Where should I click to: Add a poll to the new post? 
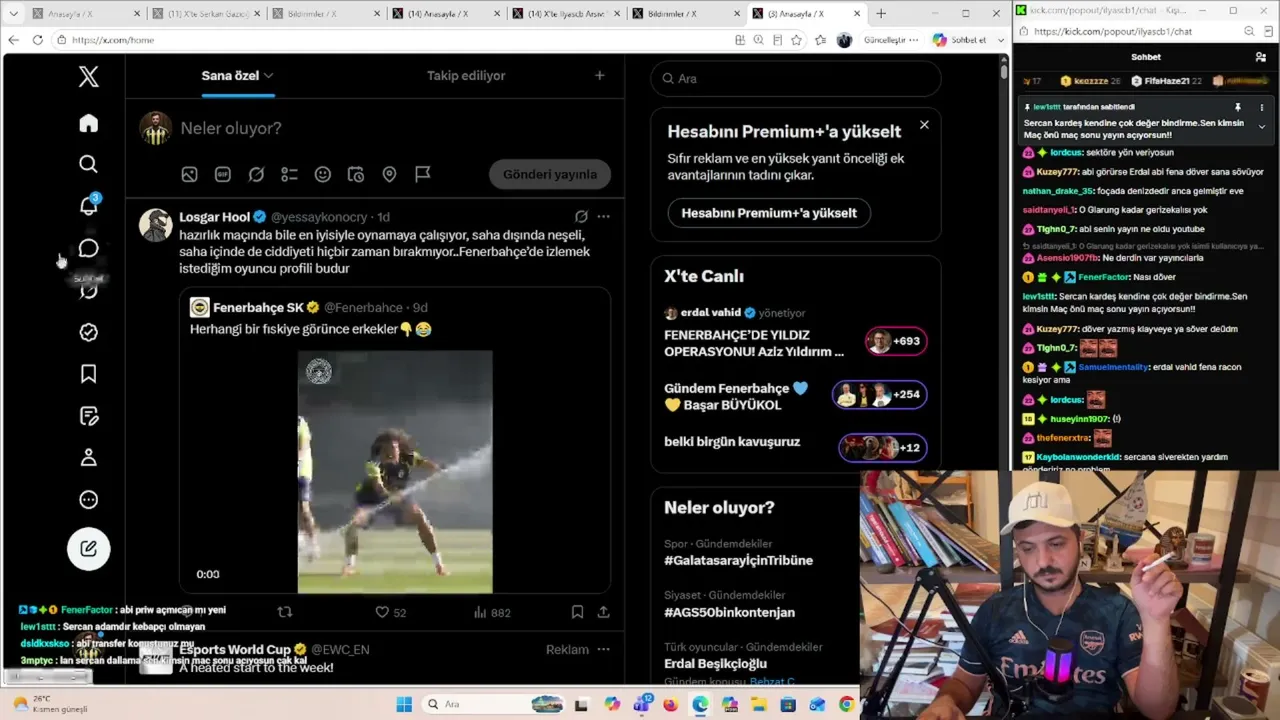click(x=289, y=174)
